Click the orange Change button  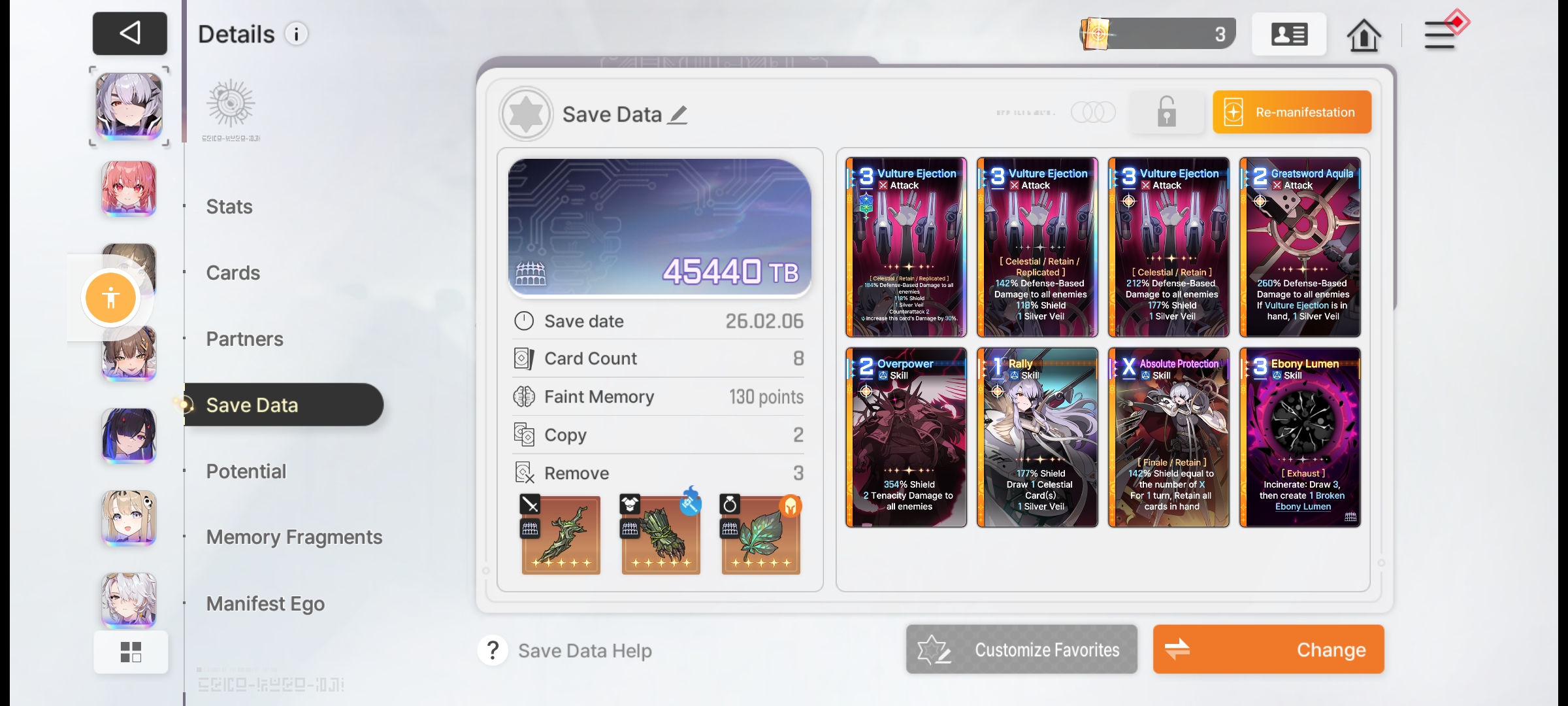(1268, 649)
